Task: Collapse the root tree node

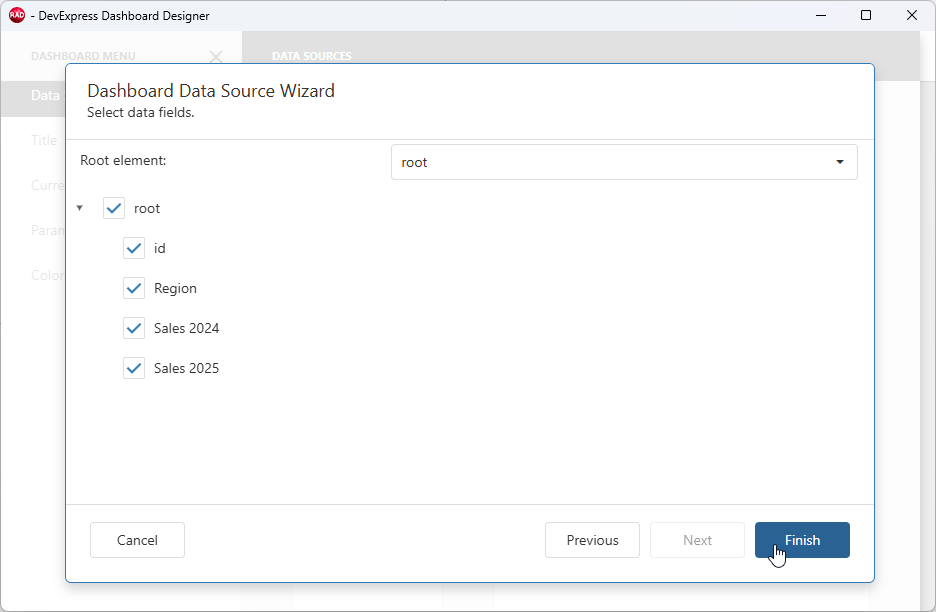Action: 80,208
